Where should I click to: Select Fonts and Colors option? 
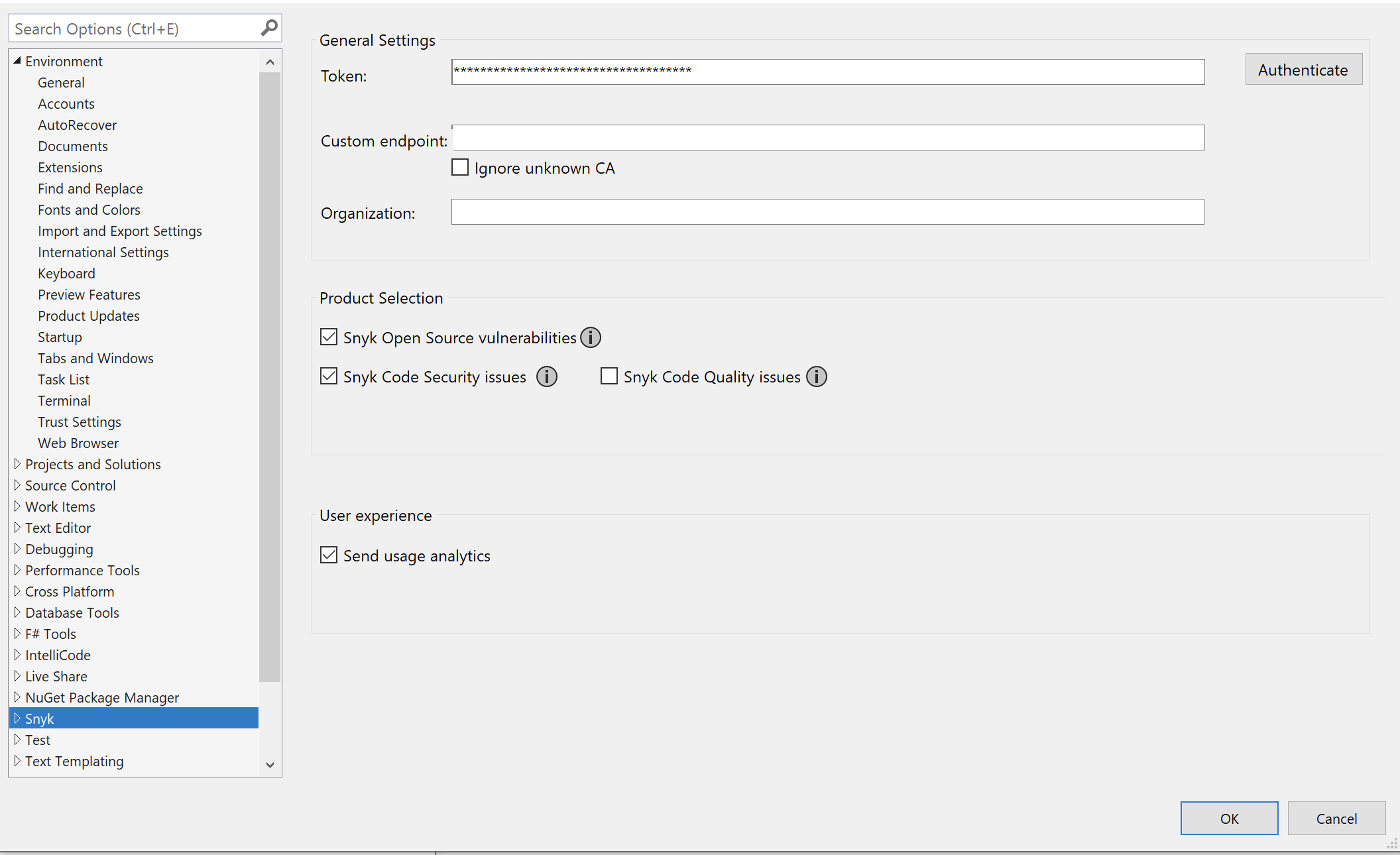[x=89, y=209]
